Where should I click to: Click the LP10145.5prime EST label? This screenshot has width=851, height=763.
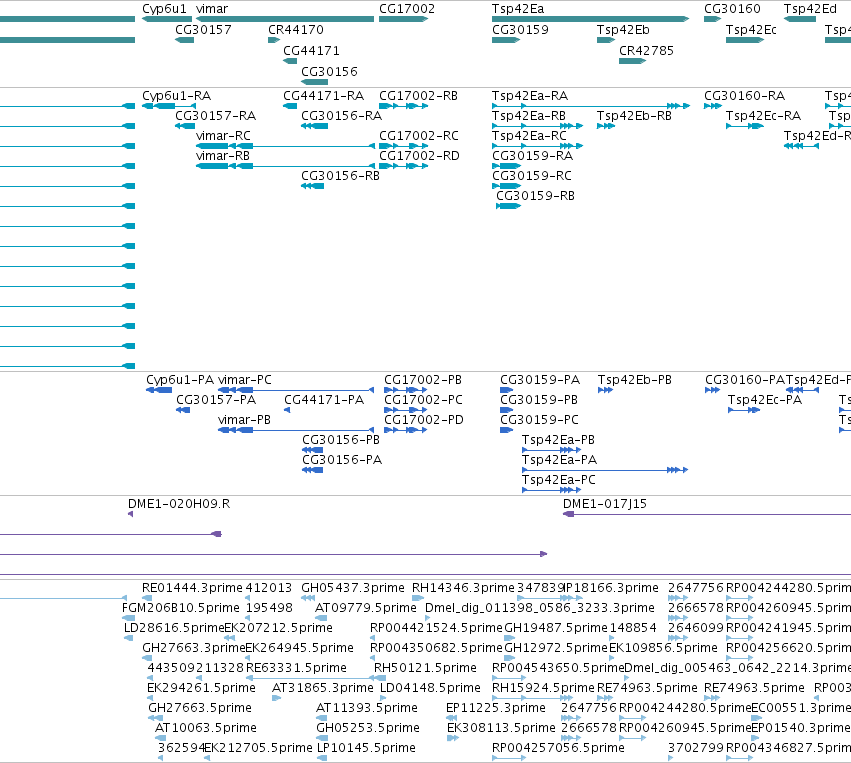pos(366,748)
